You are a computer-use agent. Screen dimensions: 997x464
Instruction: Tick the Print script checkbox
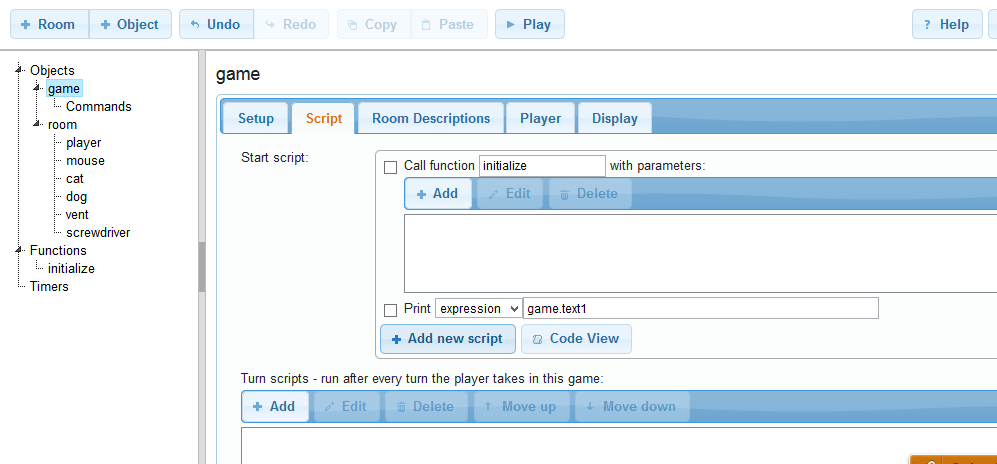coord(391,310)
